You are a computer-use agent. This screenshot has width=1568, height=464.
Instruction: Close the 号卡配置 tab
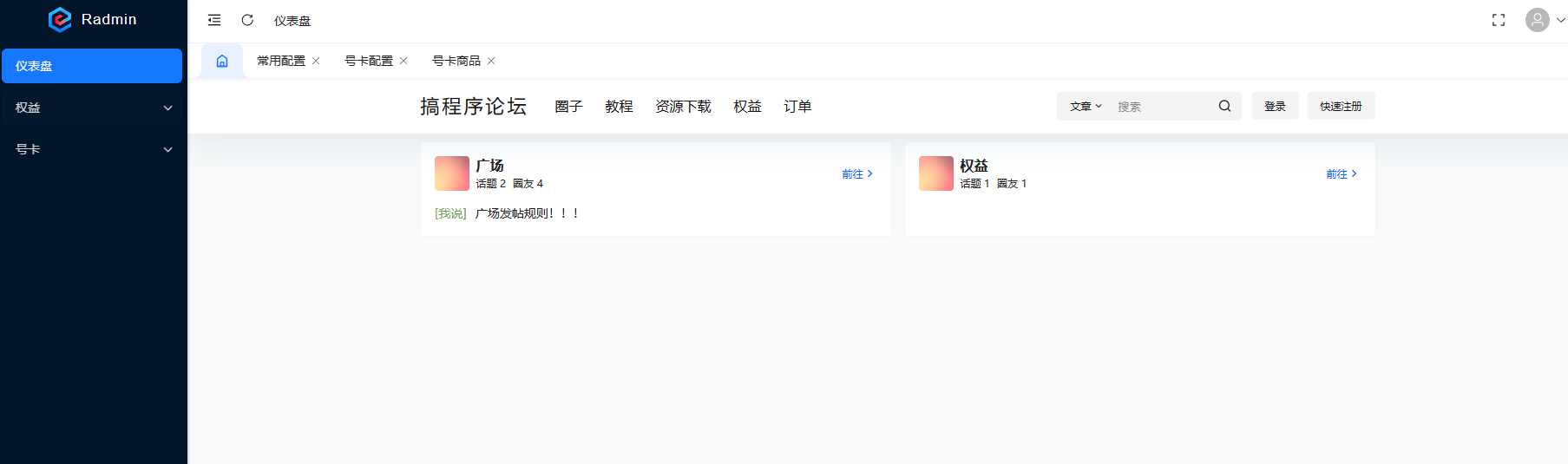tap(403, 61)
